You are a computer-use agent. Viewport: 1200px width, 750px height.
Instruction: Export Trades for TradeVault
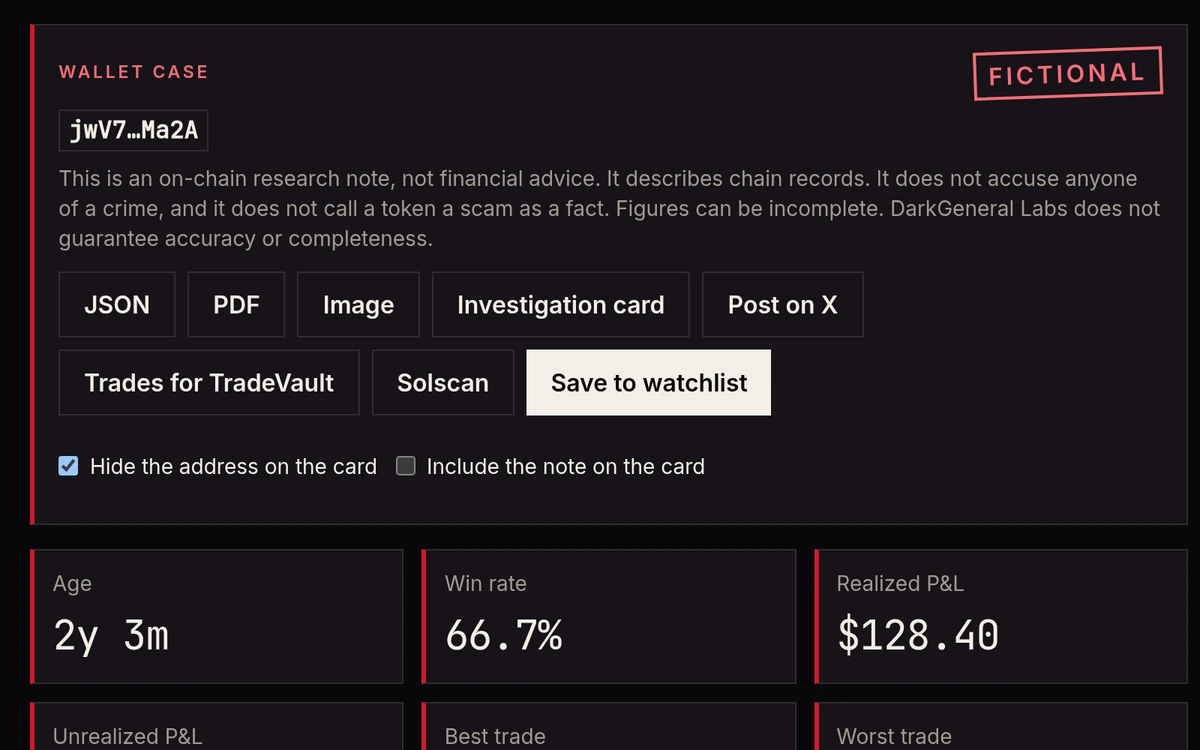tap(209, 383)
